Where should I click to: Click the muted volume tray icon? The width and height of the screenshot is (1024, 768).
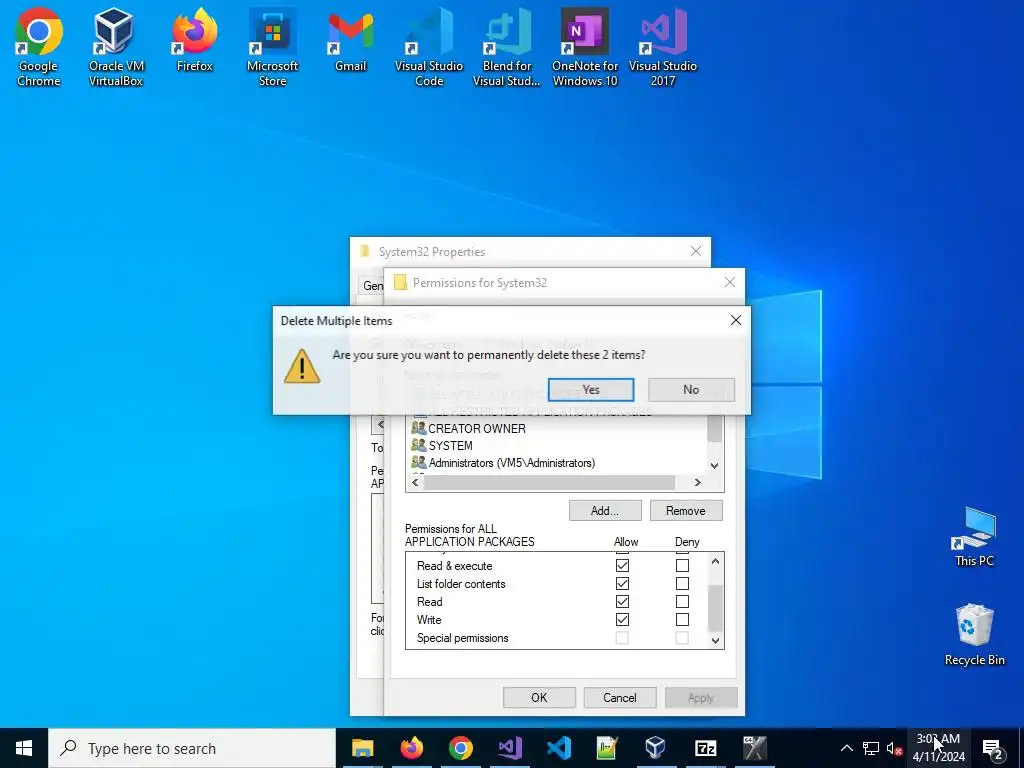pos(894,748)
